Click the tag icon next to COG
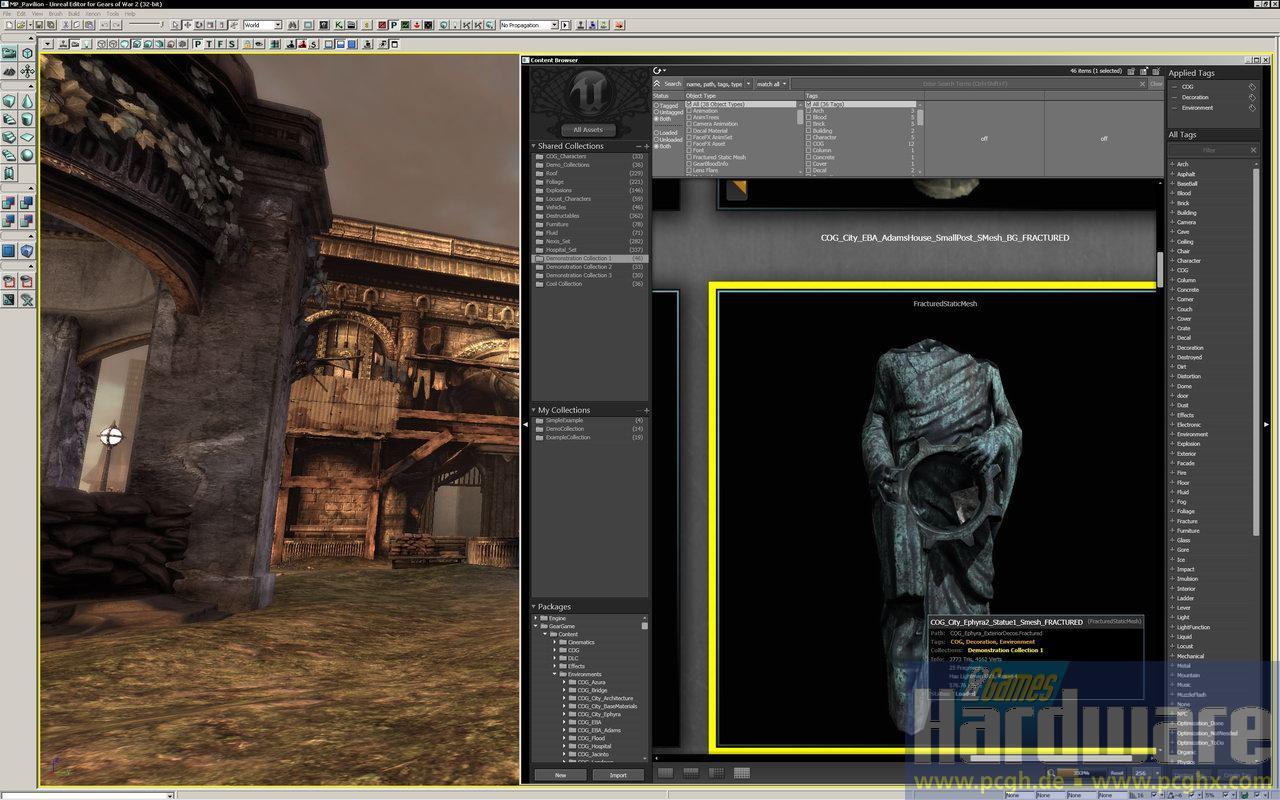This screenshot has height=800, width=1280. (1252, 87)
